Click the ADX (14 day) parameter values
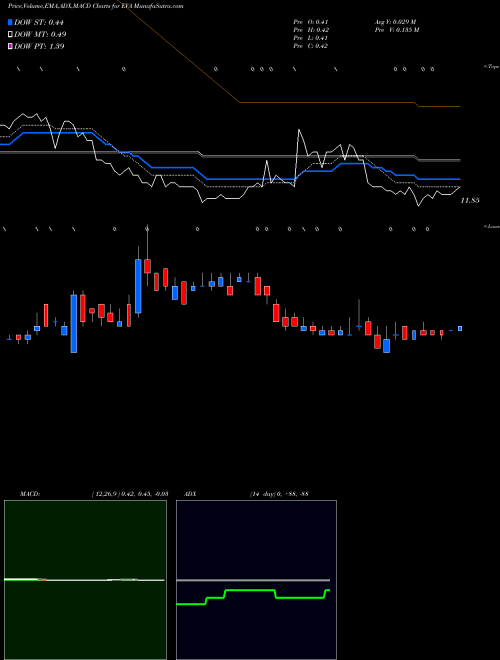500x660 pixels. pyautogui.click(x=279, y=494)
